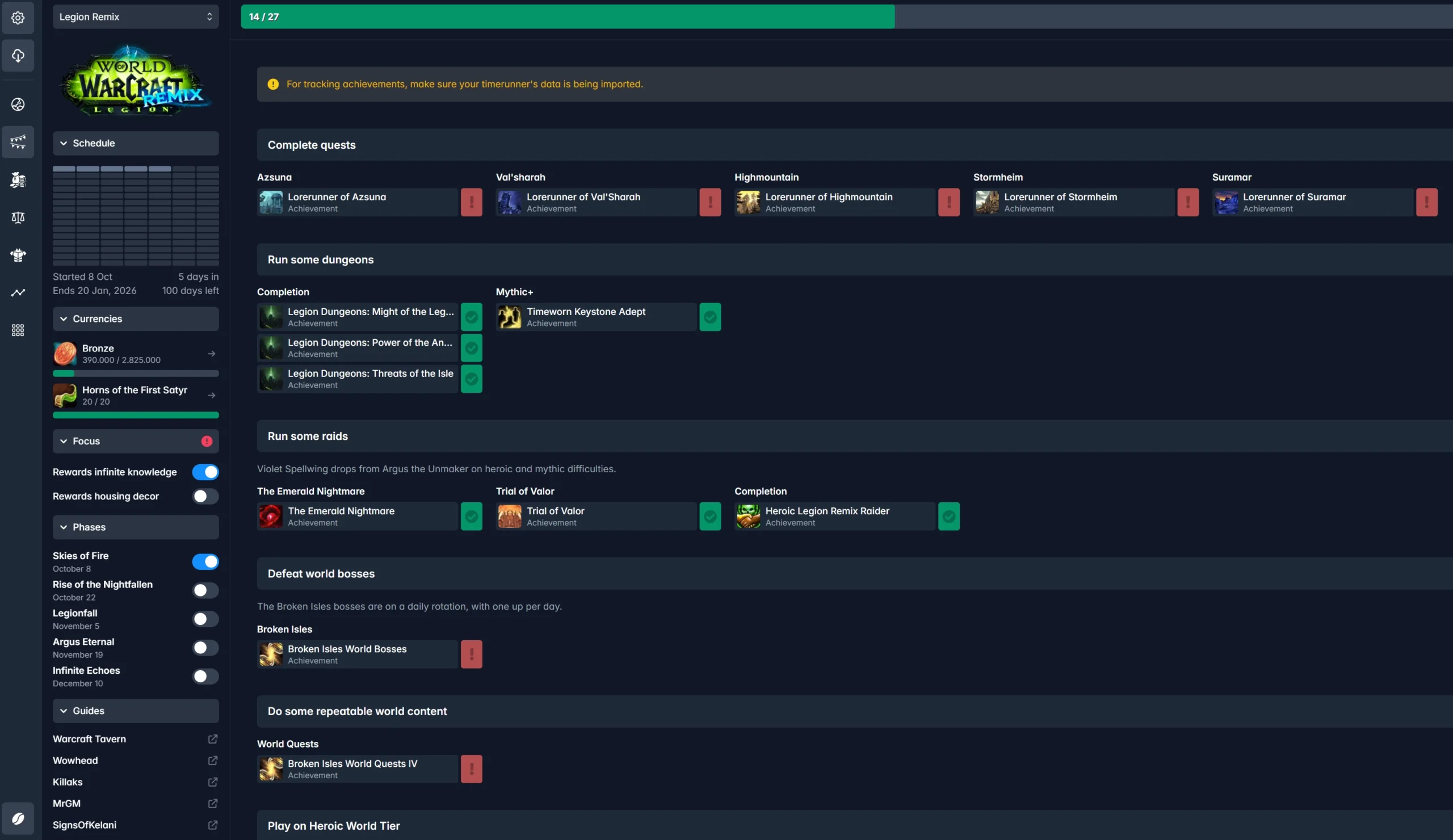This screenshot has width=1453, height=840.
Task: Click the red alert next to Lorerunner of Azsuna
Action: click(x=471, y=203)
